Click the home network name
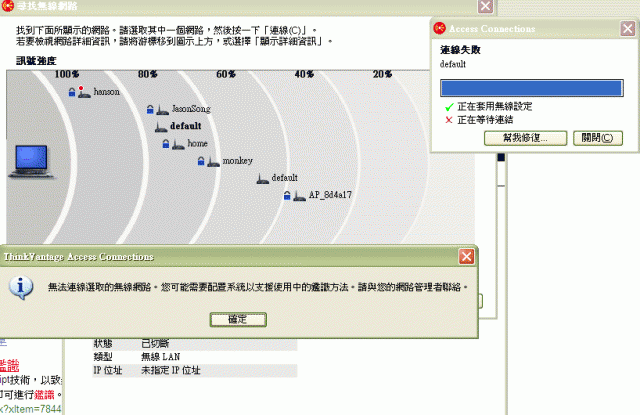 (197, 144)
